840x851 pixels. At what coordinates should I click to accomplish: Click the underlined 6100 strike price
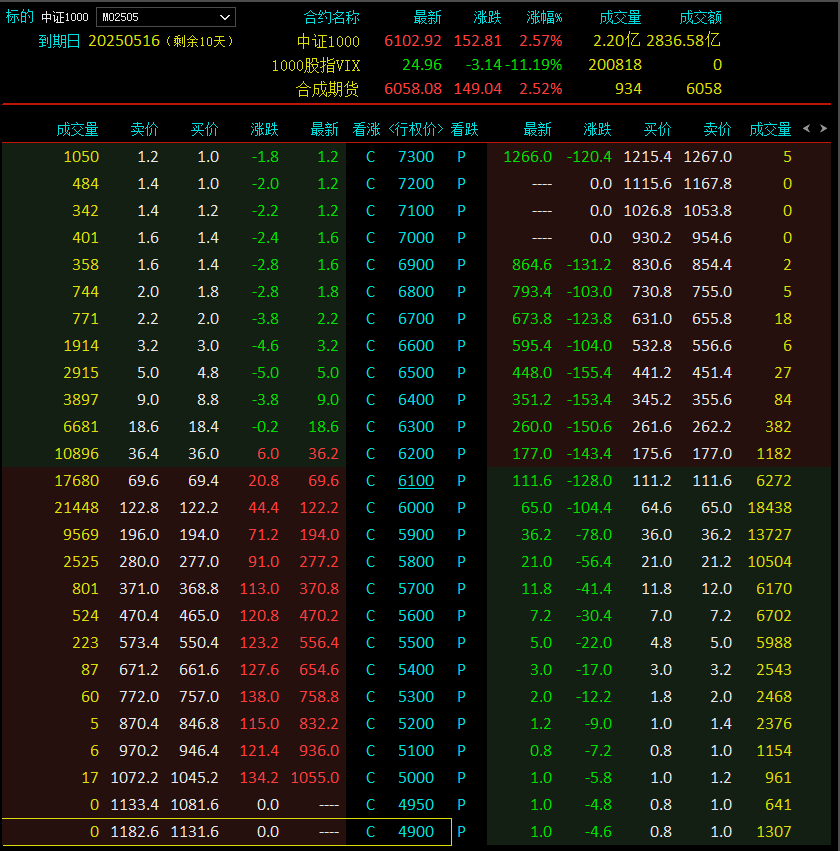click(x=416, y=481)
